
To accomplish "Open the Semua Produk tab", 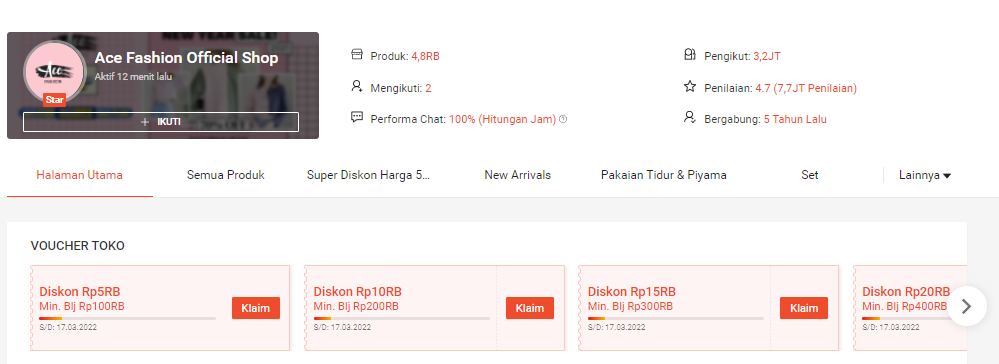I will (226, 175).
